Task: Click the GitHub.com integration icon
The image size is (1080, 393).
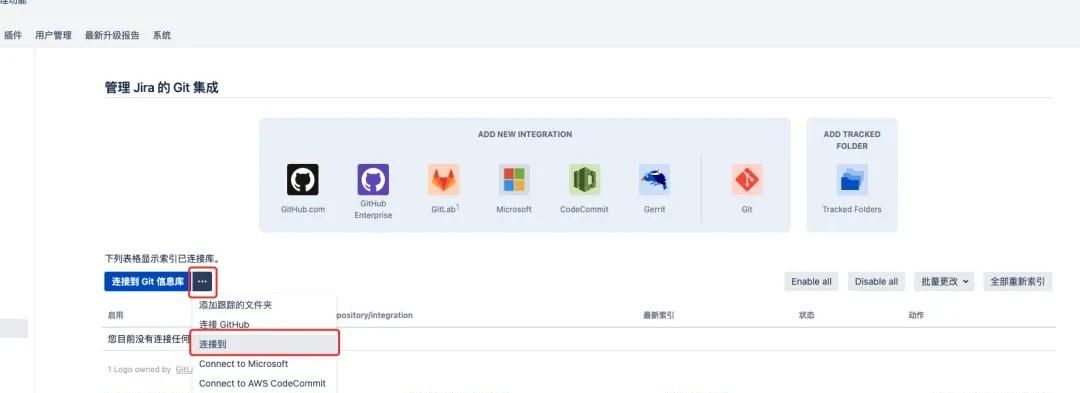Action: pos(302,180)
